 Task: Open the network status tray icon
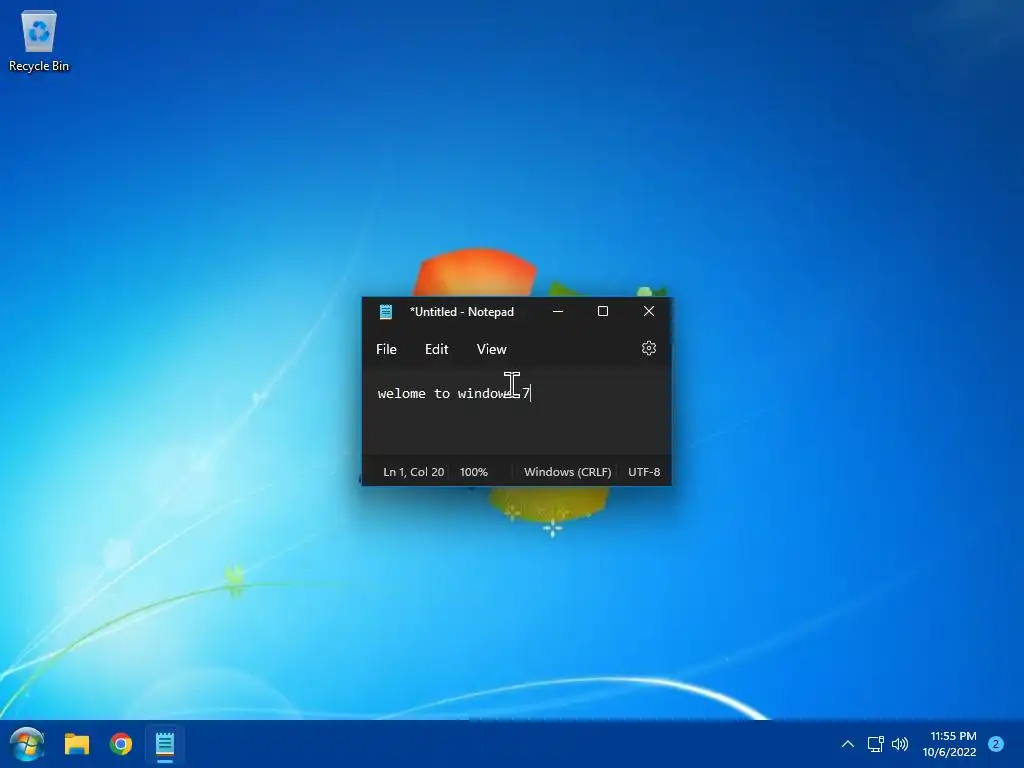coord(875,744)
